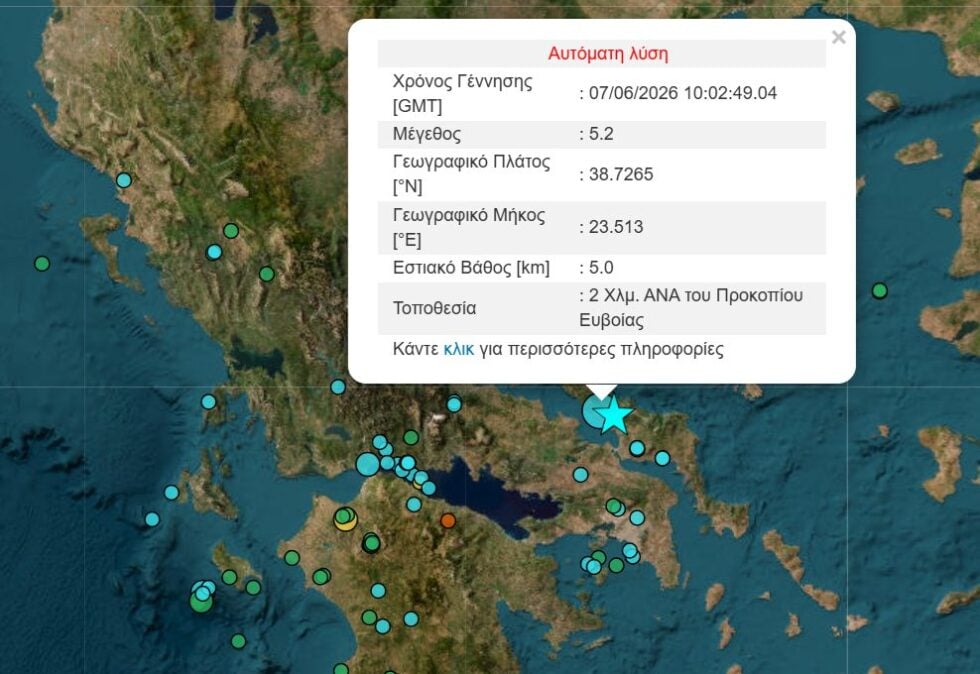Click the location text '2 Χλμ. ΑΝΑ του Προκοπίου Ευβοίας'

click(691, 308)
